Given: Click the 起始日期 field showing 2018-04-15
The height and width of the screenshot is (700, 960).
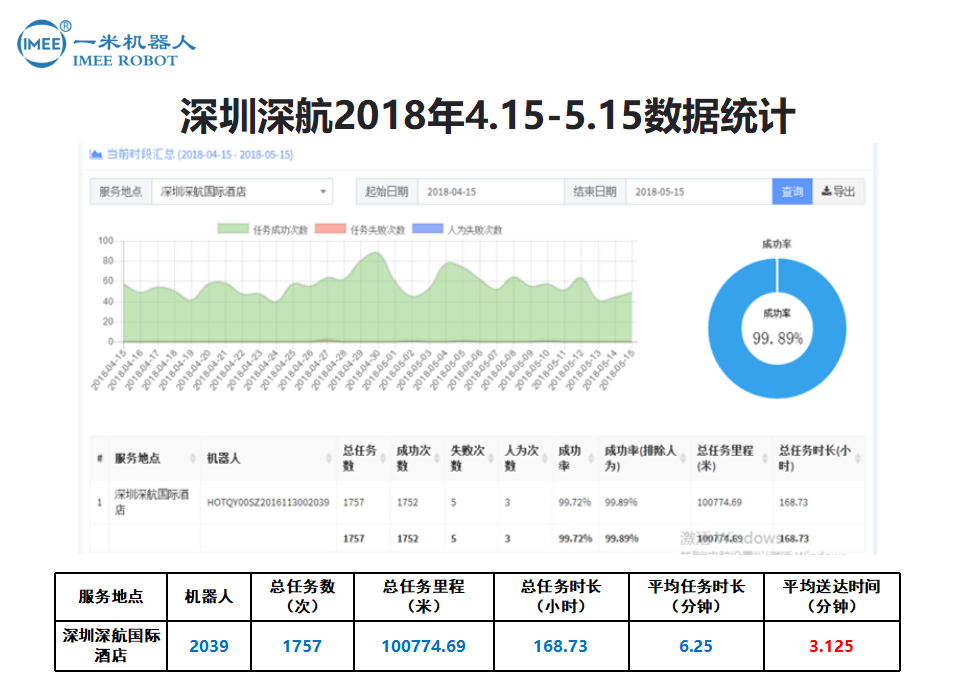Looking at the screenshot, I should pos(490,192).
